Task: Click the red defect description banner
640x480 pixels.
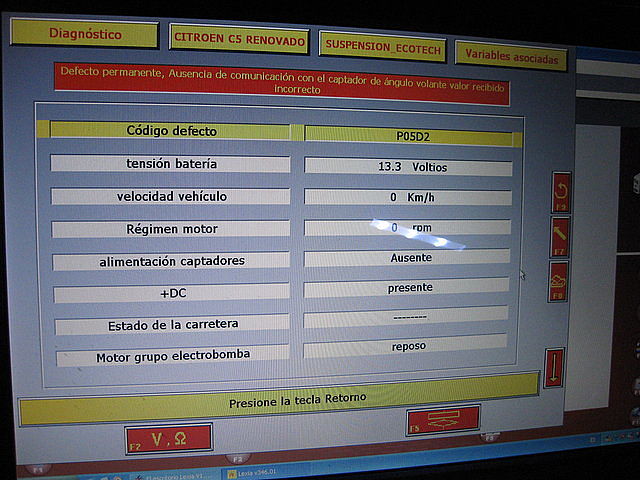Action: tap(282, 80)
